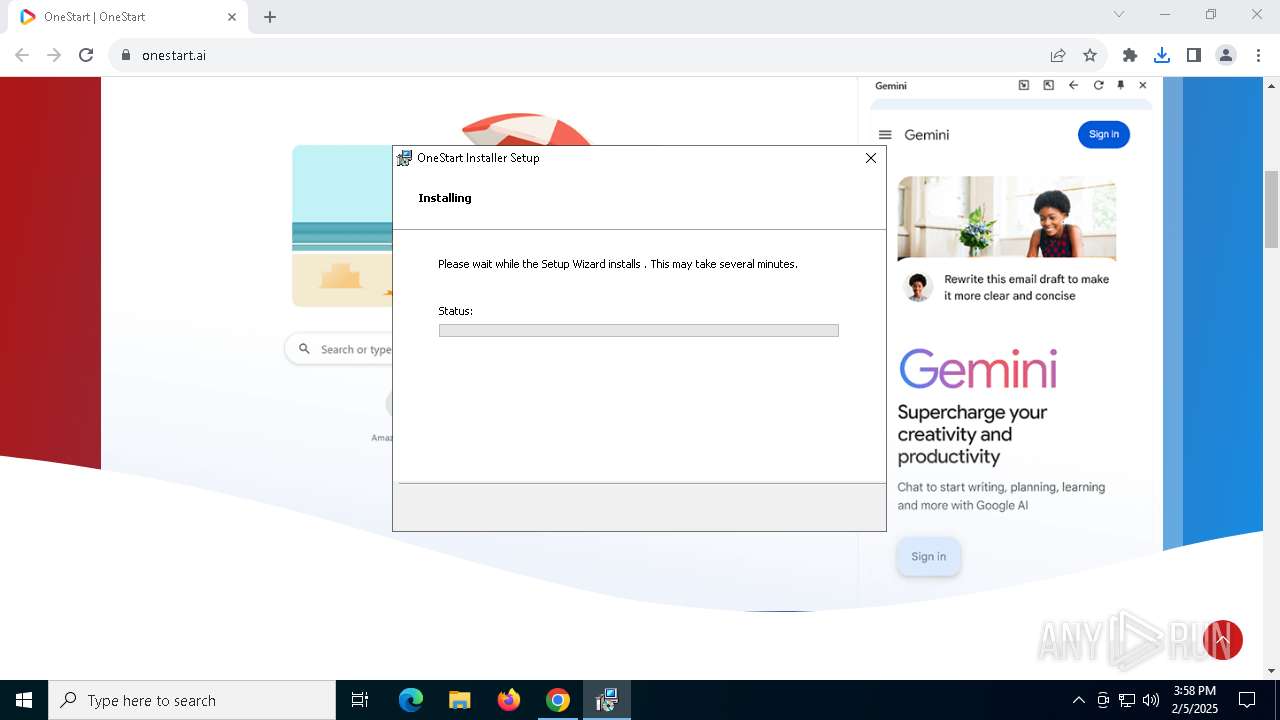This screenshot has width=1280, height=720.
Task: Open the tab search chevron
Action: tap(1119, 14)
